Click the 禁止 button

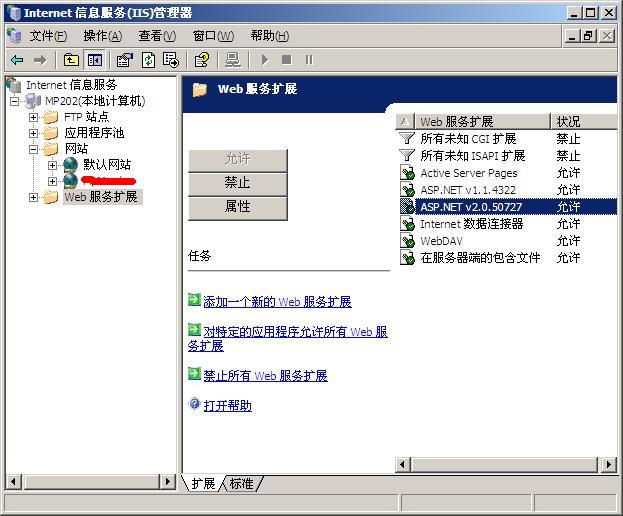pyautogui.click(x=237, y=183)
